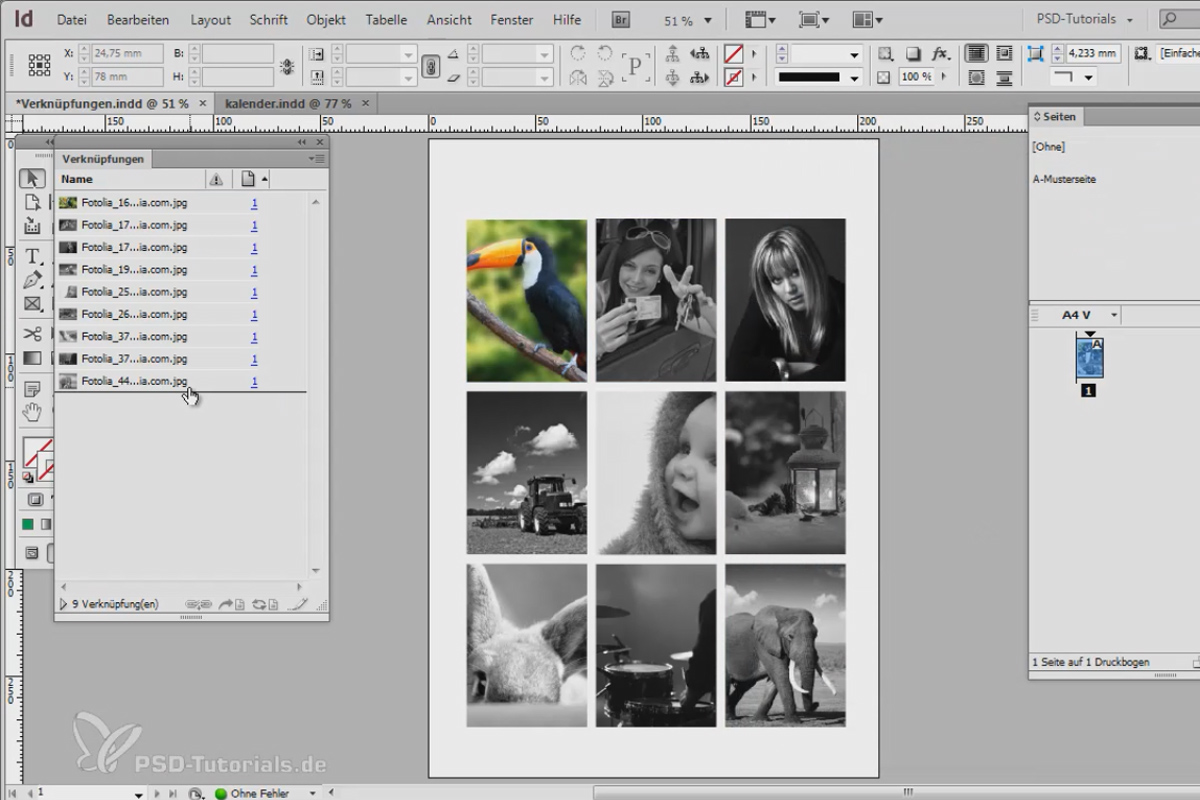Open the corner shape dropdown
The height and width of the screenshot is (800, 1200).
point(1074,77)
